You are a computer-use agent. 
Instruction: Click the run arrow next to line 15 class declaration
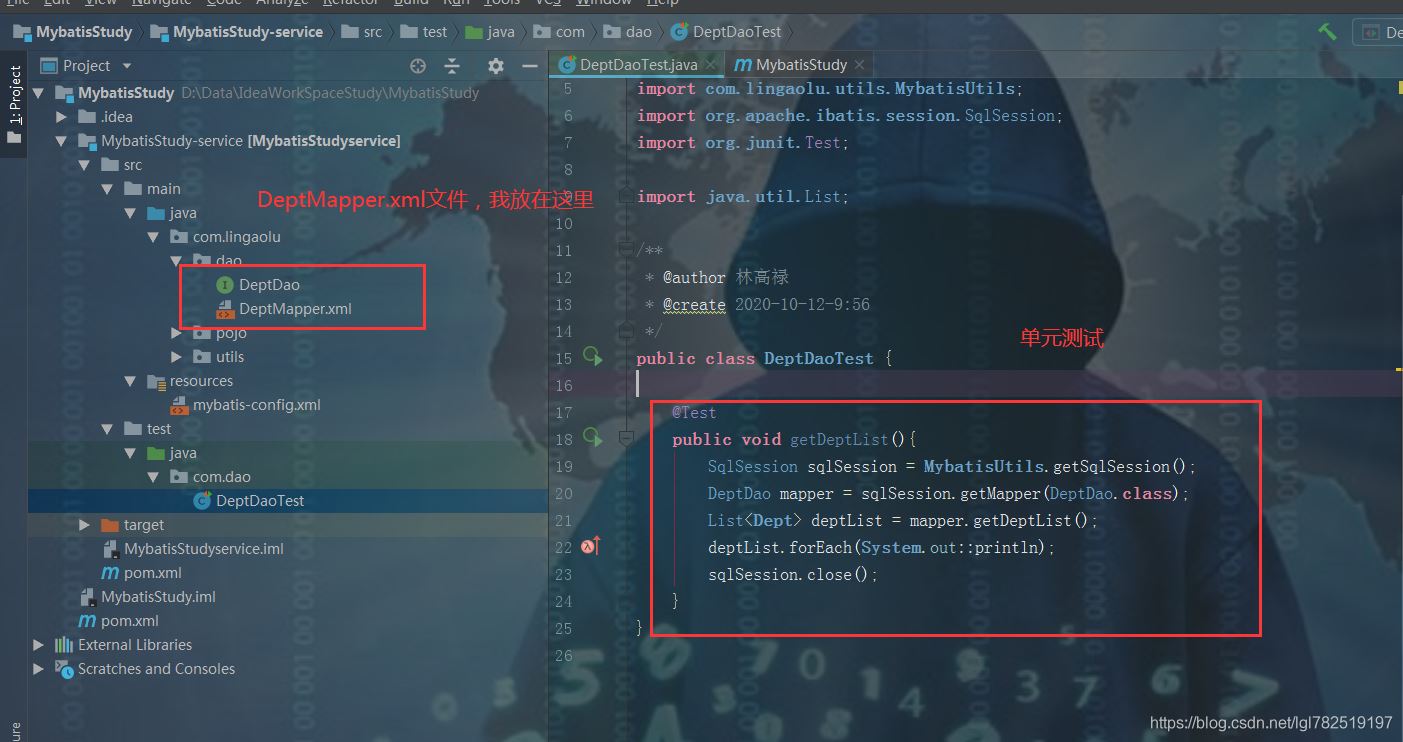pos(593,357)
